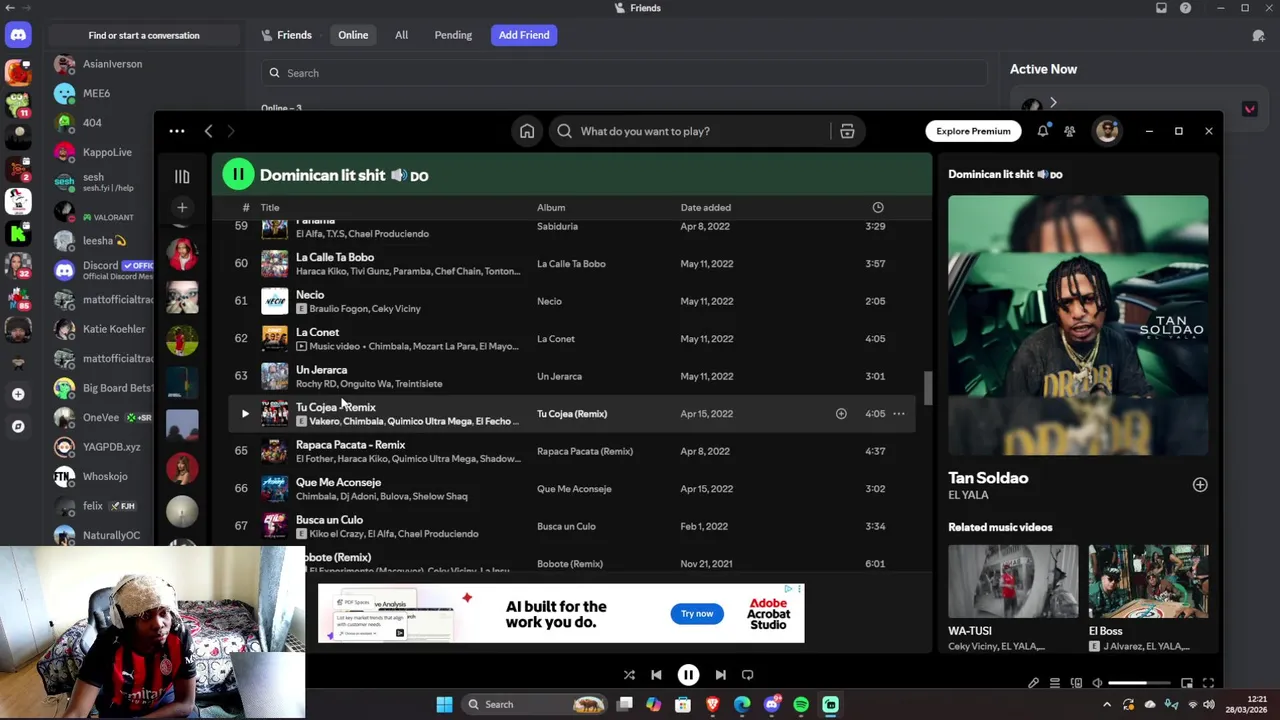Add a server in Discord sidebar

click(18, 394)
